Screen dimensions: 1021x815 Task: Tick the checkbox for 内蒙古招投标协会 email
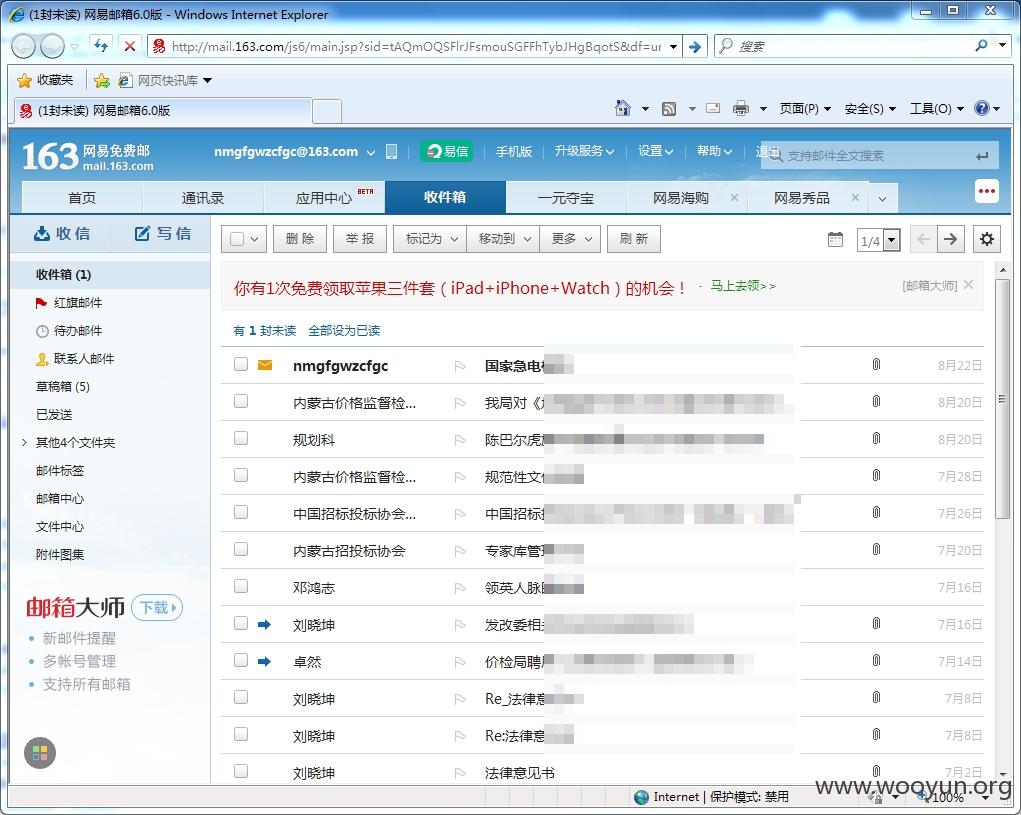tap(241, 549)
